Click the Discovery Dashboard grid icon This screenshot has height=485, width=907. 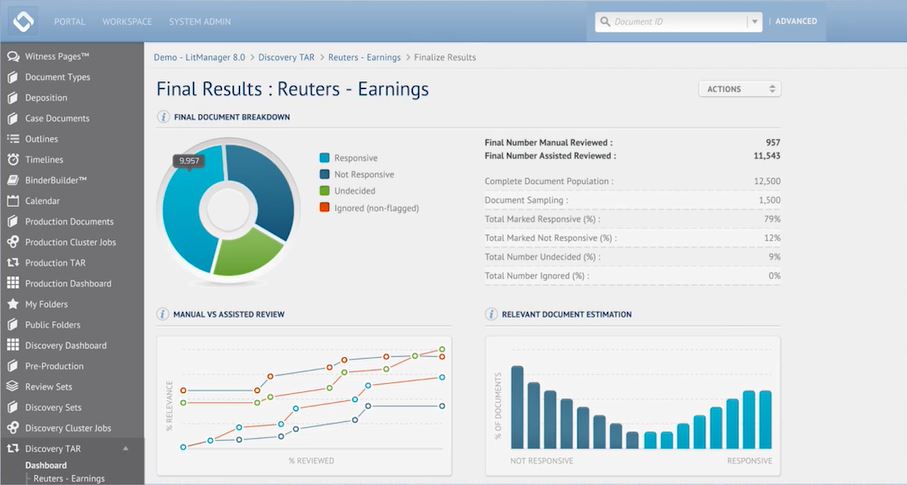13,345
